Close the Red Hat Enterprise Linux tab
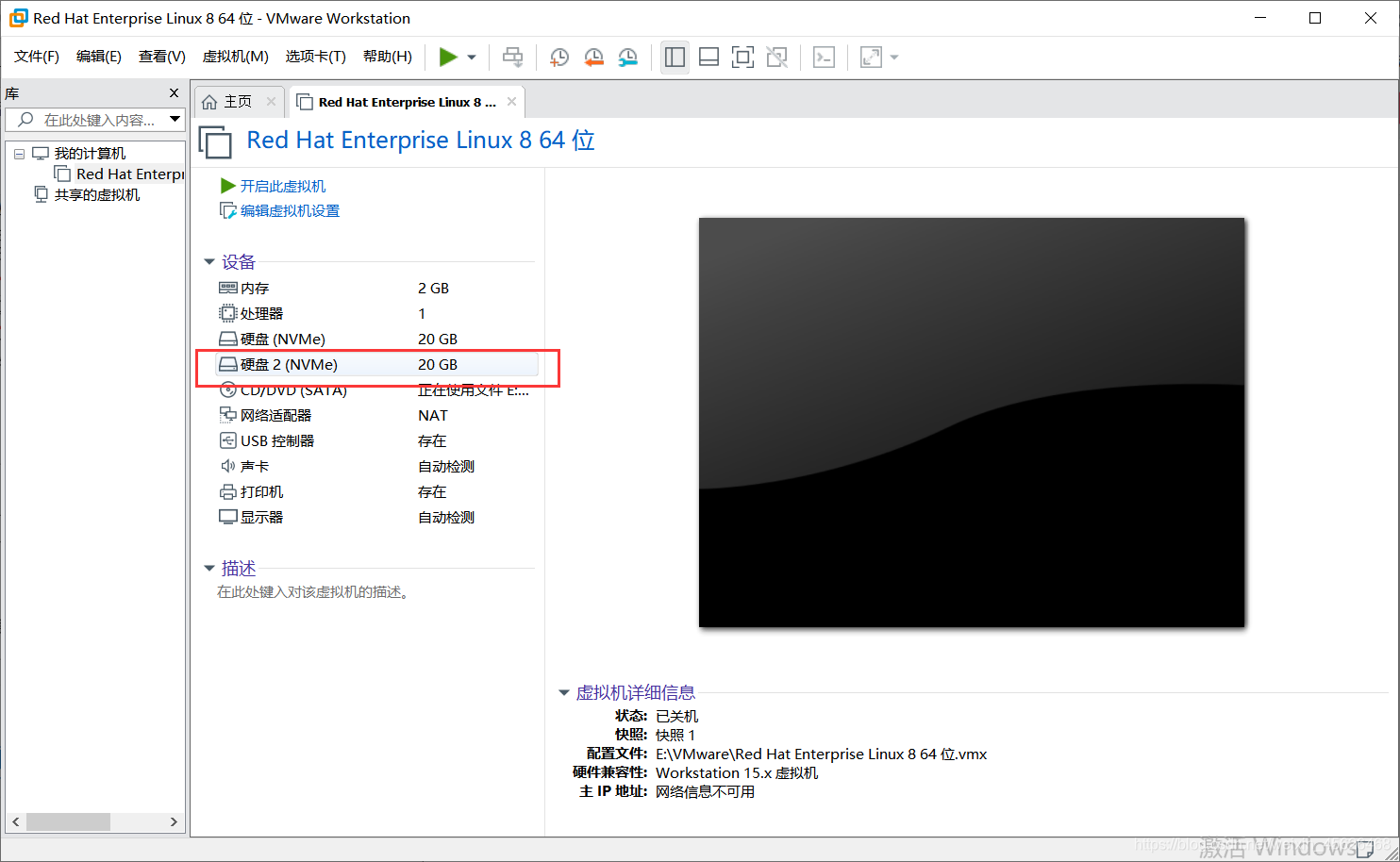The width and height of the screenshot is (1400, 862). [511, 101]
